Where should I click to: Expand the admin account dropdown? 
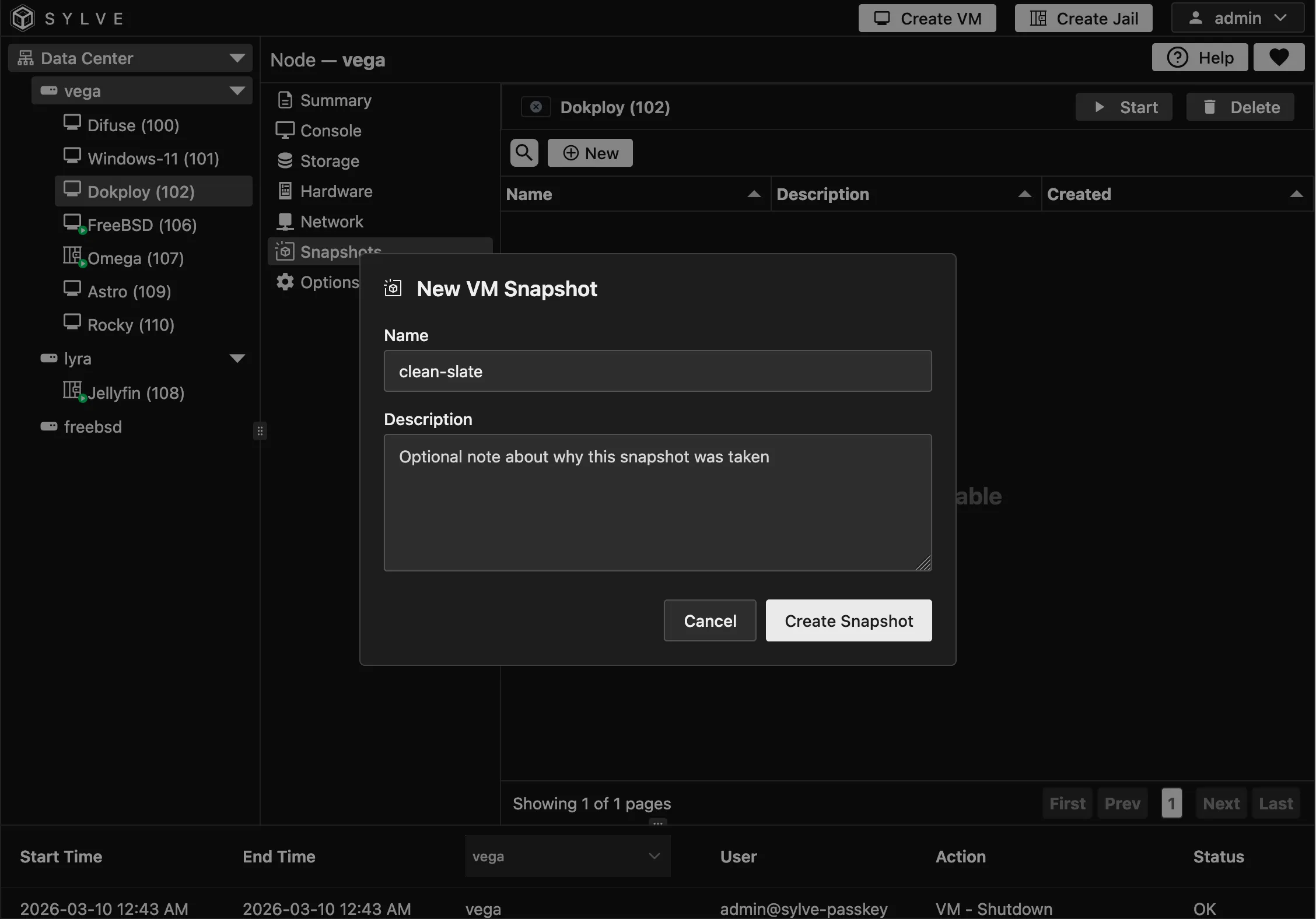tap(1281, 18)
